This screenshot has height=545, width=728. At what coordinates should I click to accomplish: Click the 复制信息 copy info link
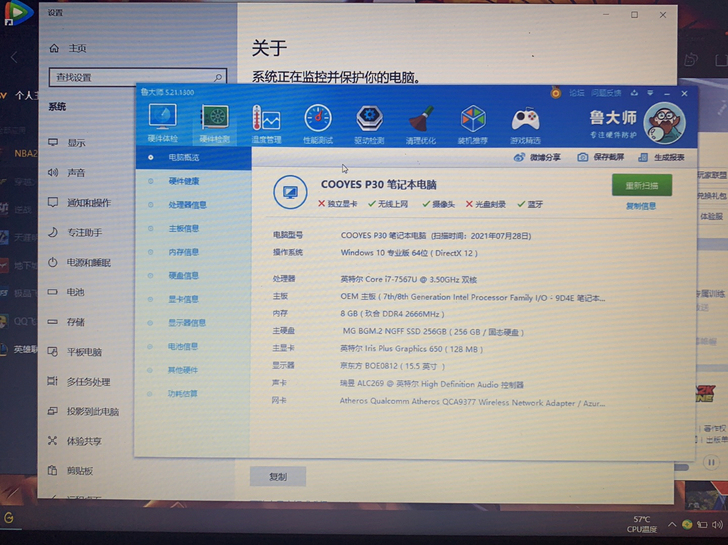click(641, 206)
